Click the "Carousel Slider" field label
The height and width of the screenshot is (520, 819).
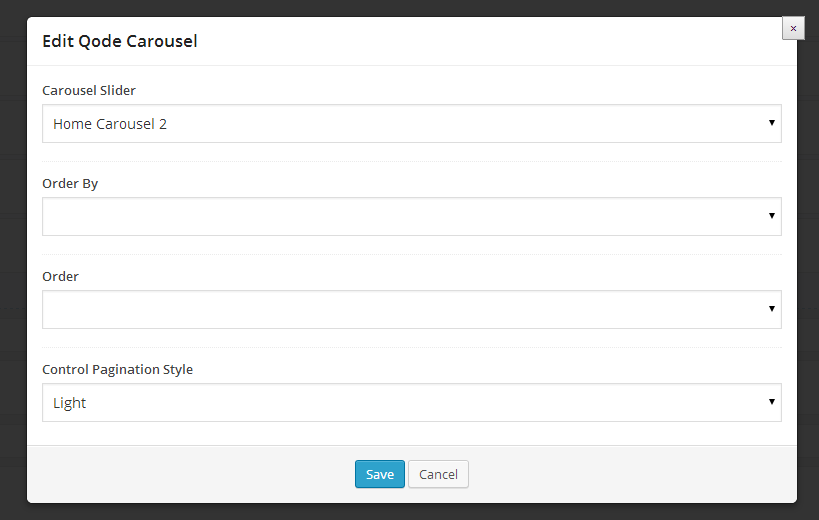pyautogui.click(x=89, y=91)
